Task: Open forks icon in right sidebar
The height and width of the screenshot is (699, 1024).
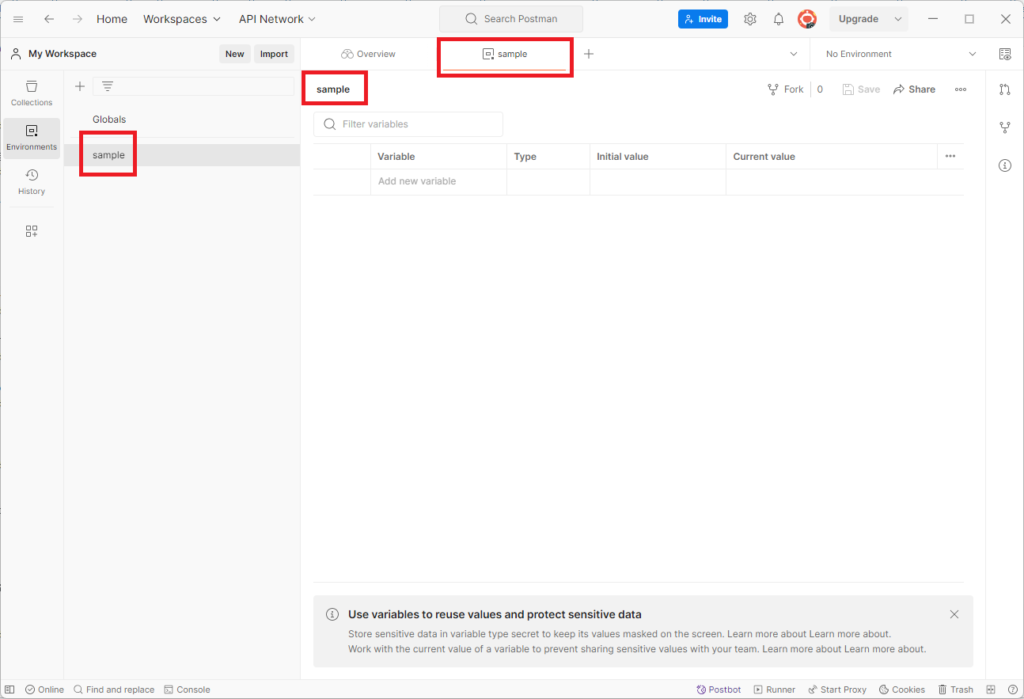Action: pos(1005,127)
